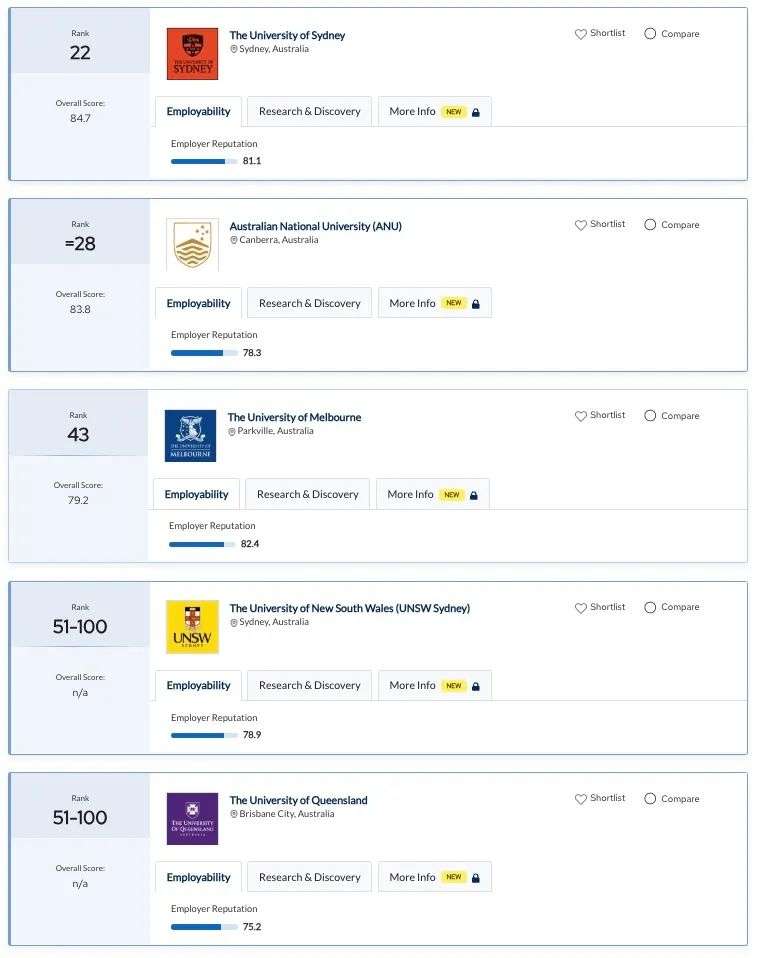The image size is (758, 958).
Task: Toggle Compare for Australian National University
Action: [672, 225]
